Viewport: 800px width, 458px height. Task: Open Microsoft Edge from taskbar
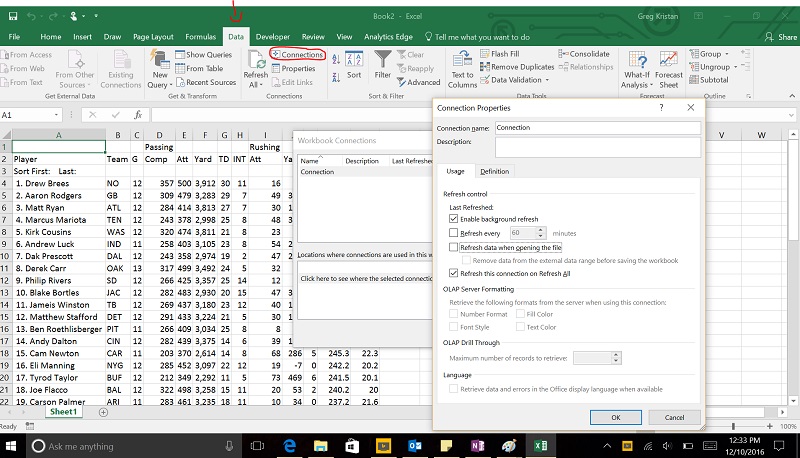tap(289, 446)
